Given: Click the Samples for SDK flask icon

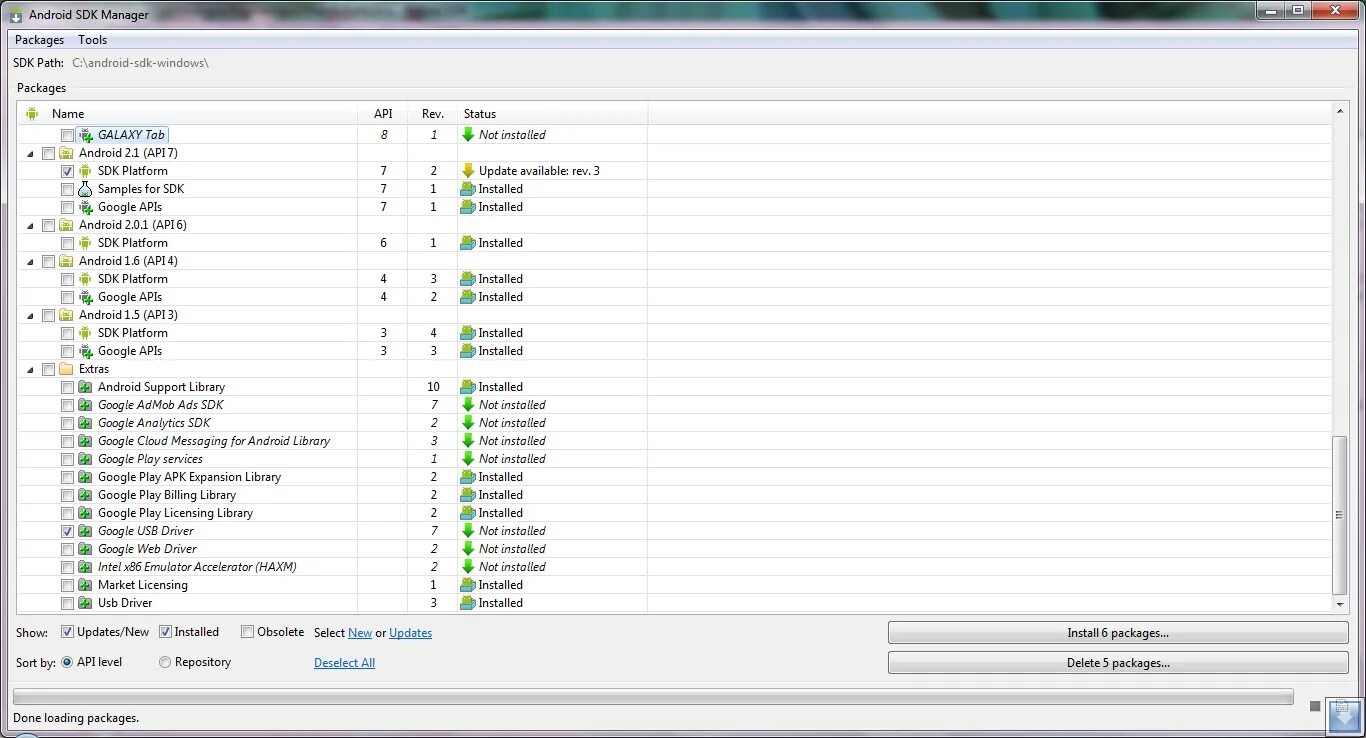Looking at the screenshot, I should click(86, 189).
